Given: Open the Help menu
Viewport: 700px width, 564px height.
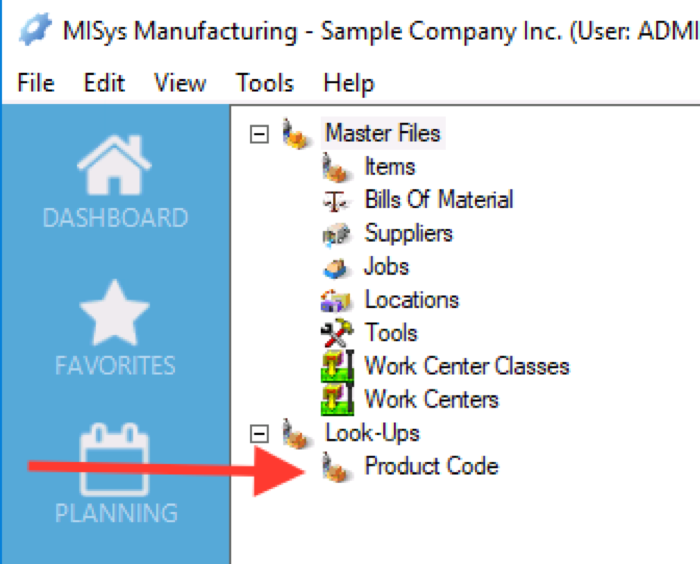Looking at the screenshot, I should pos(349,83).
